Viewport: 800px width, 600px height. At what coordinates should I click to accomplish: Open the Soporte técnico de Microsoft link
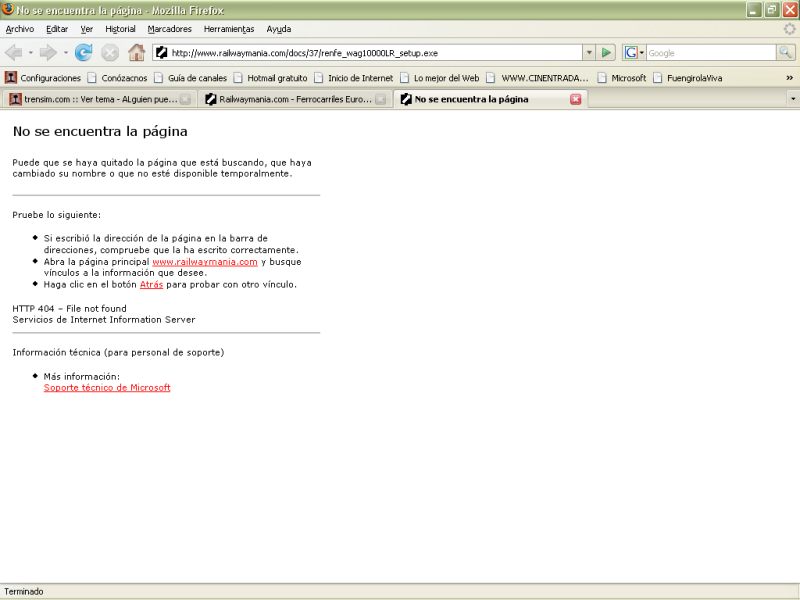107,387
